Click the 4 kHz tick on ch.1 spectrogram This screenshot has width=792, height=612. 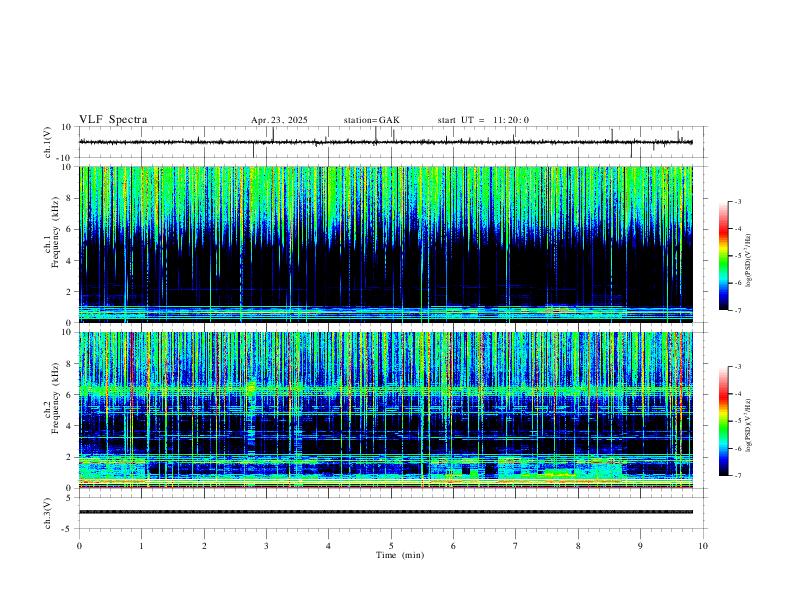pos(70,261)
